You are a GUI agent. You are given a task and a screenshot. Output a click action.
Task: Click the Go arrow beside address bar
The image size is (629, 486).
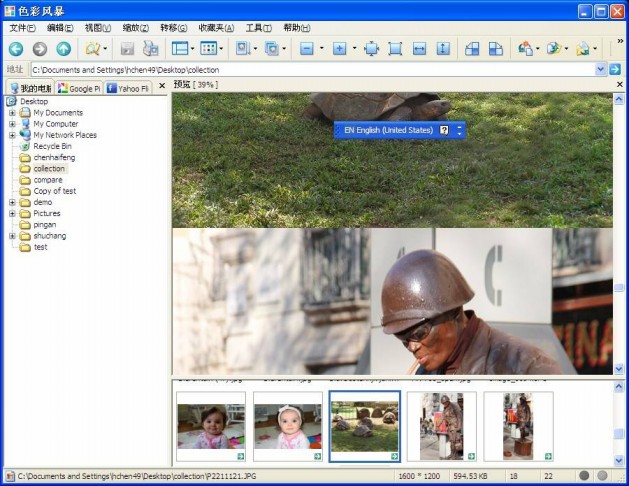[x=615, y=69]
